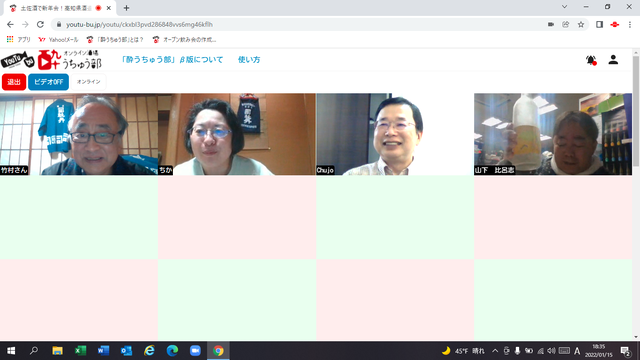The image size is (640, 360).
Task: Open Windows notification center
Action: tap(626, 351)
